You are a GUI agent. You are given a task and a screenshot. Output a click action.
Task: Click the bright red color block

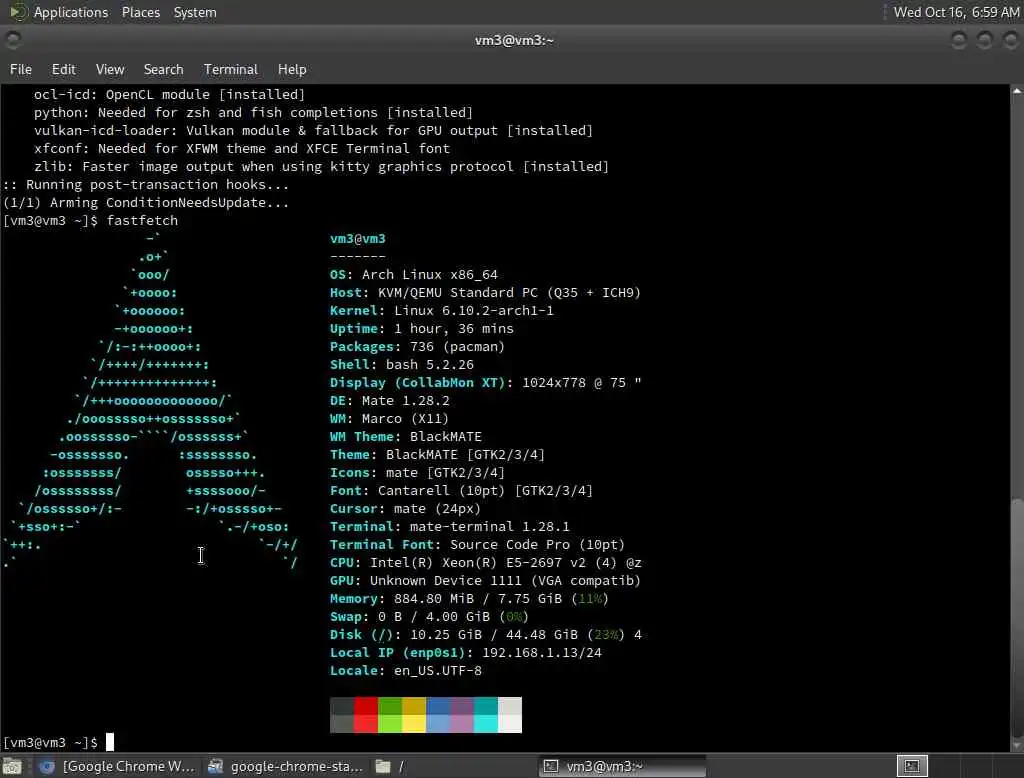pos(366,724)
